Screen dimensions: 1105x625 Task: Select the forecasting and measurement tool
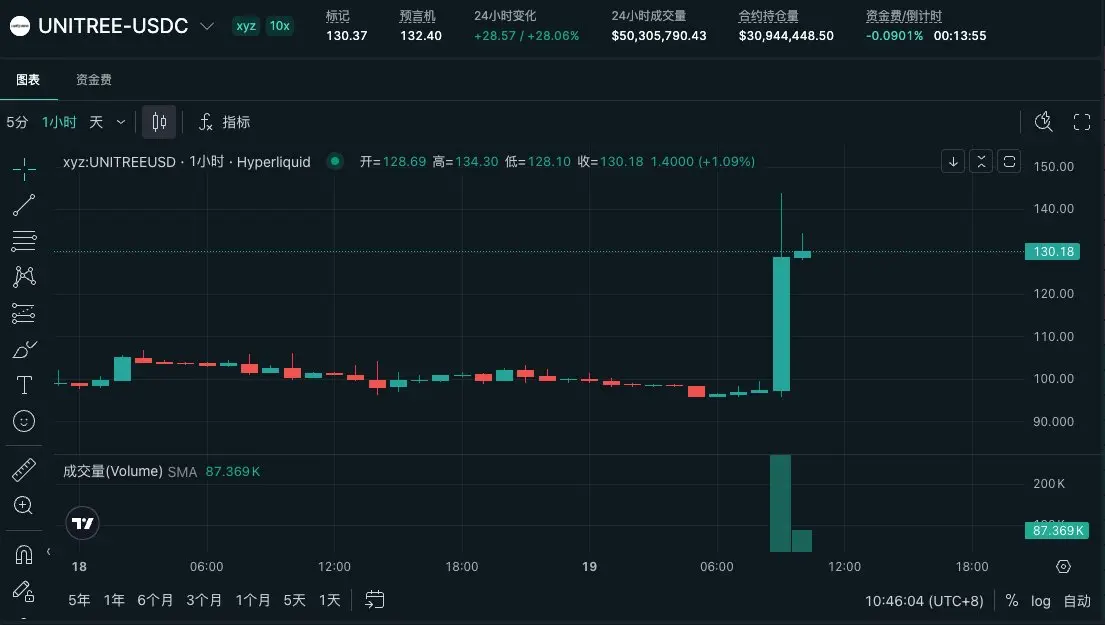coord(24,313)
